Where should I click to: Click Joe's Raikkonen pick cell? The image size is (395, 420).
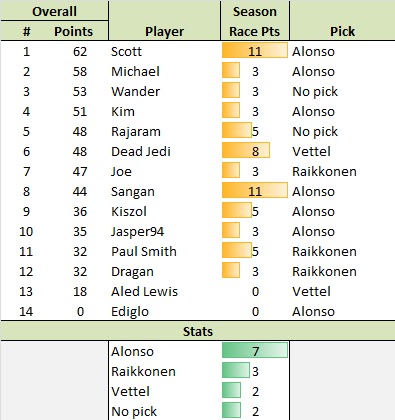pos(342,171)
